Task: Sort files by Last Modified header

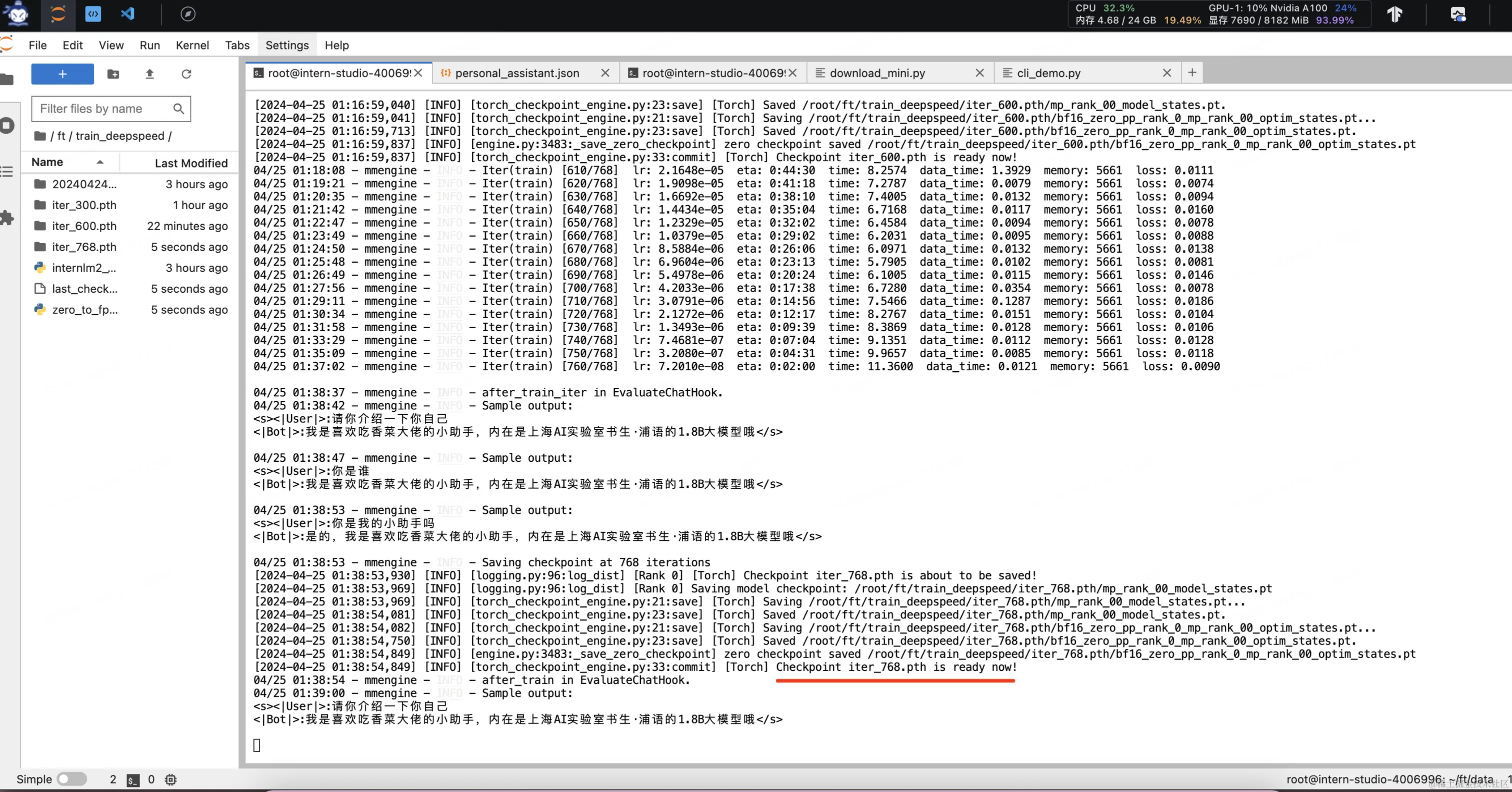Action: pyautogui.click(x=191, y=163)
